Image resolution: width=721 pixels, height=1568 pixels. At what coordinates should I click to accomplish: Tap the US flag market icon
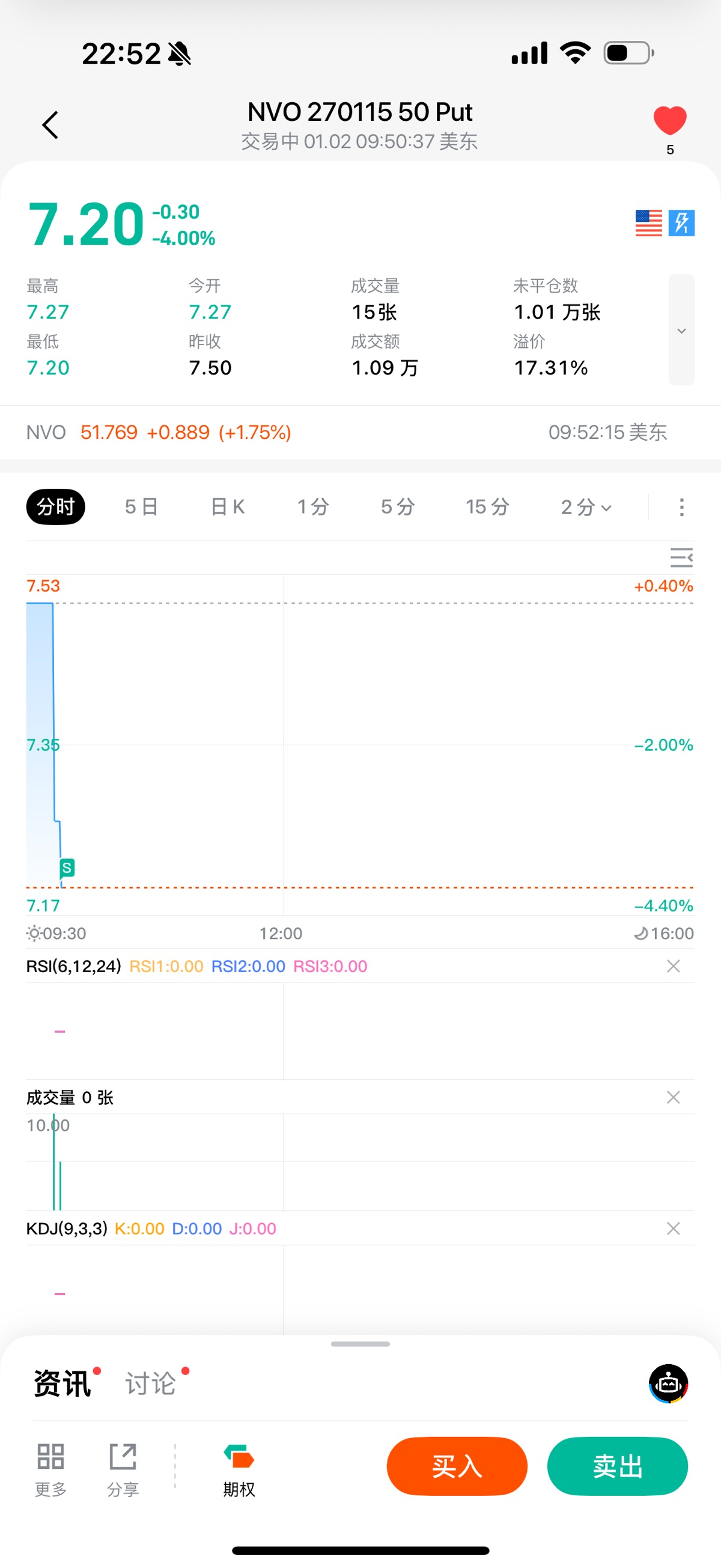648,223
